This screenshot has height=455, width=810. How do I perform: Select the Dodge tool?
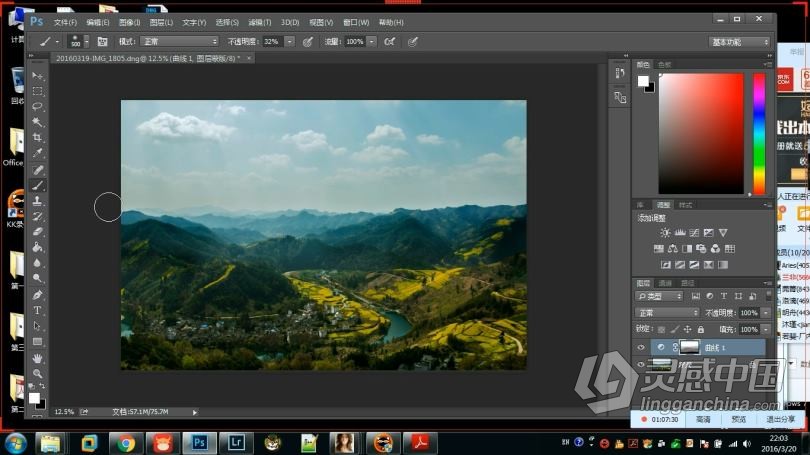38,278
